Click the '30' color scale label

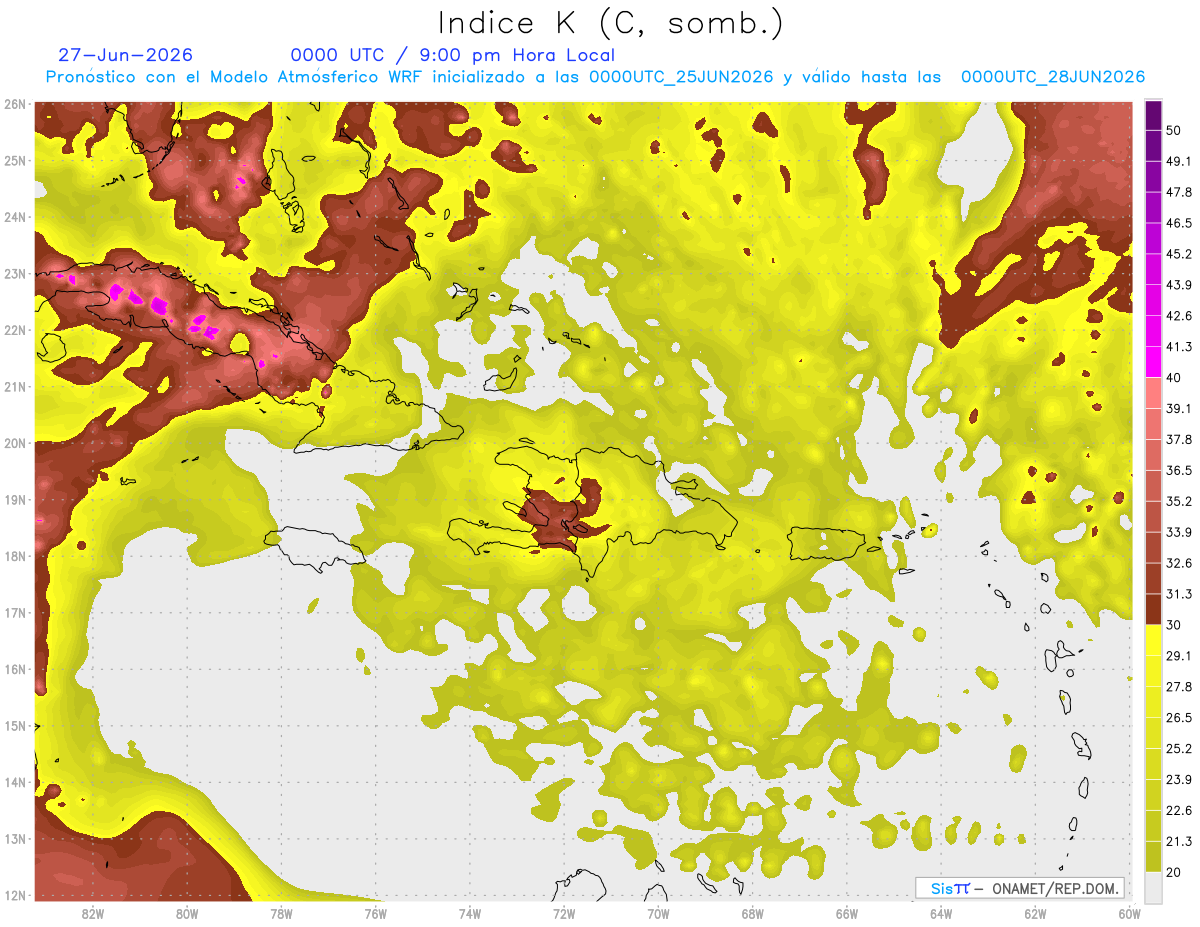coord(1175,625)
